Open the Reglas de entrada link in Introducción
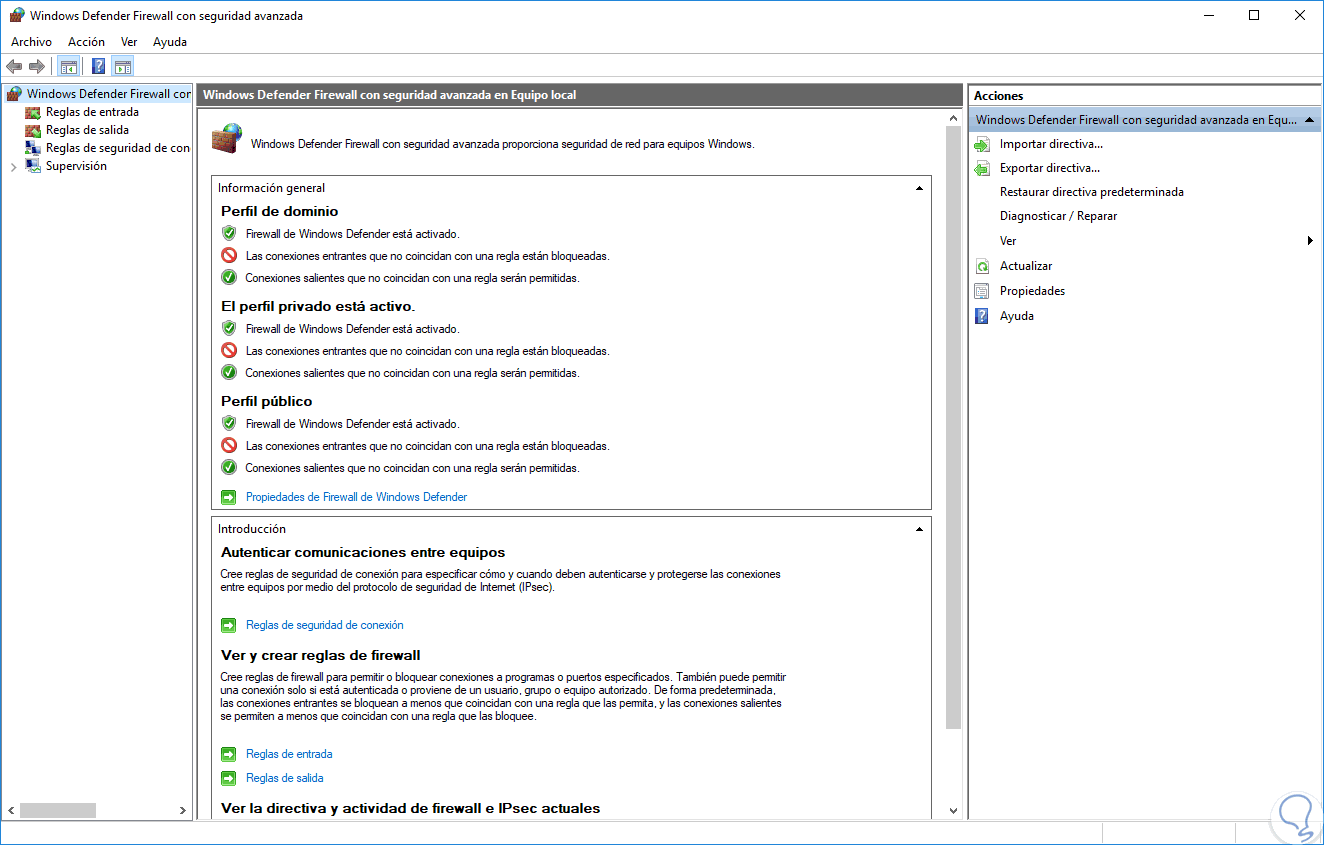This screenshot has height=845, width=1324. click(289, 754)
